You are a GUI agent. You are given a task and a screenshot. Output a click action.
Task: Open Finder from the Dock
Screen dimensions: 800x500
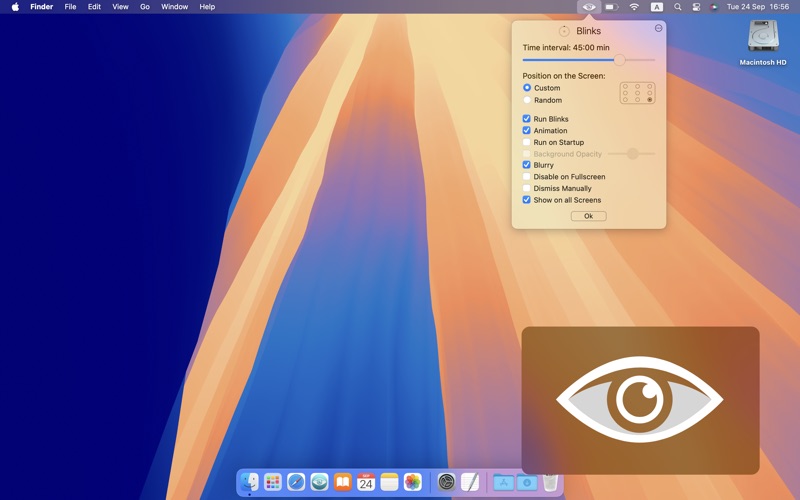coord(249,482)
